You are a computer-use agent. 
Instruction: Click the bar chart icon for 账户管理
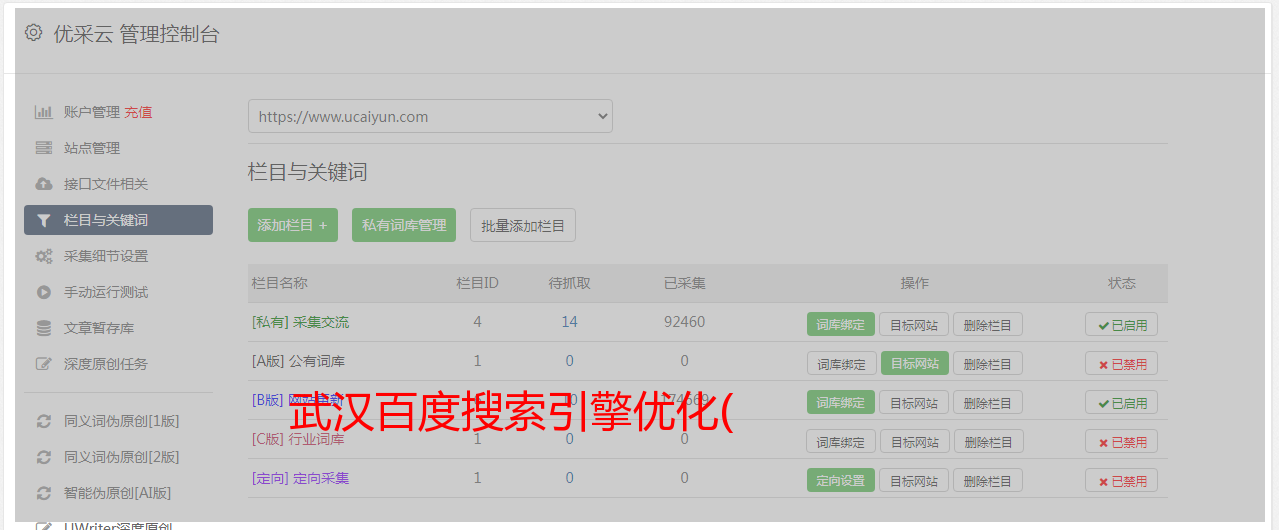click(x=43, y=112)
